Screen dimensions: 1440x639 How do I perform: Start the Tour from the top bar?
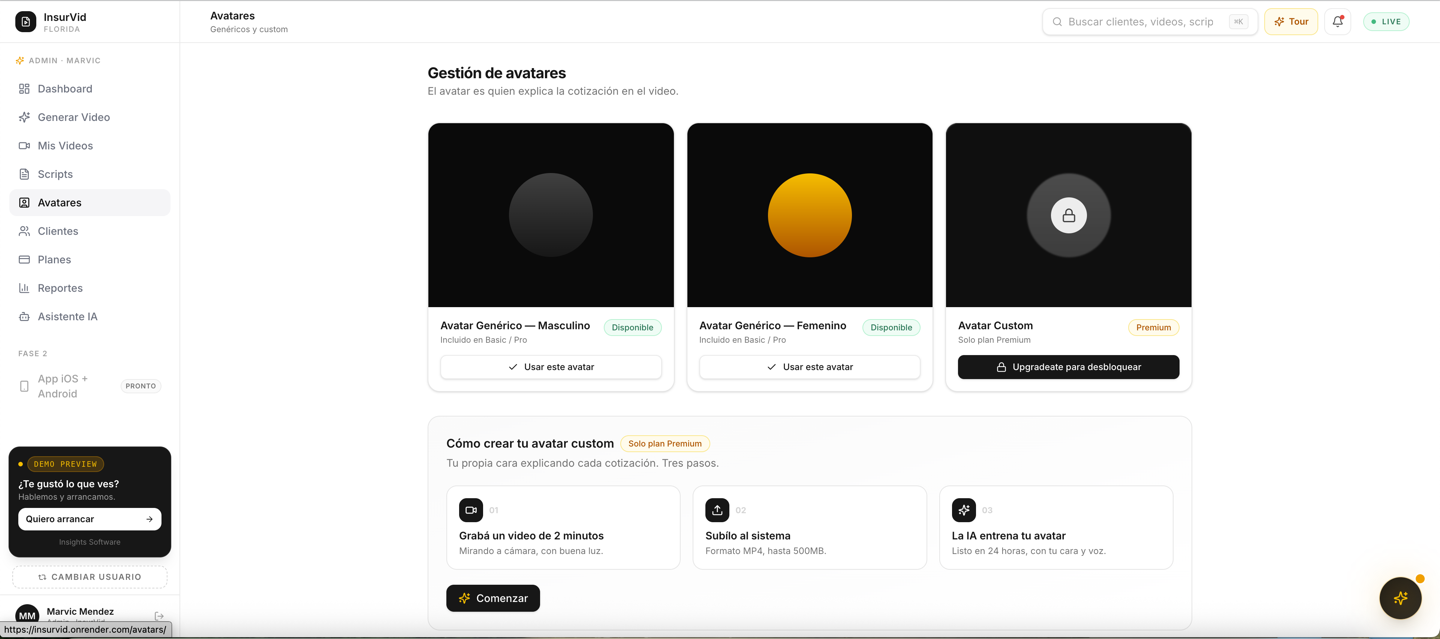tap(1291, 21)
